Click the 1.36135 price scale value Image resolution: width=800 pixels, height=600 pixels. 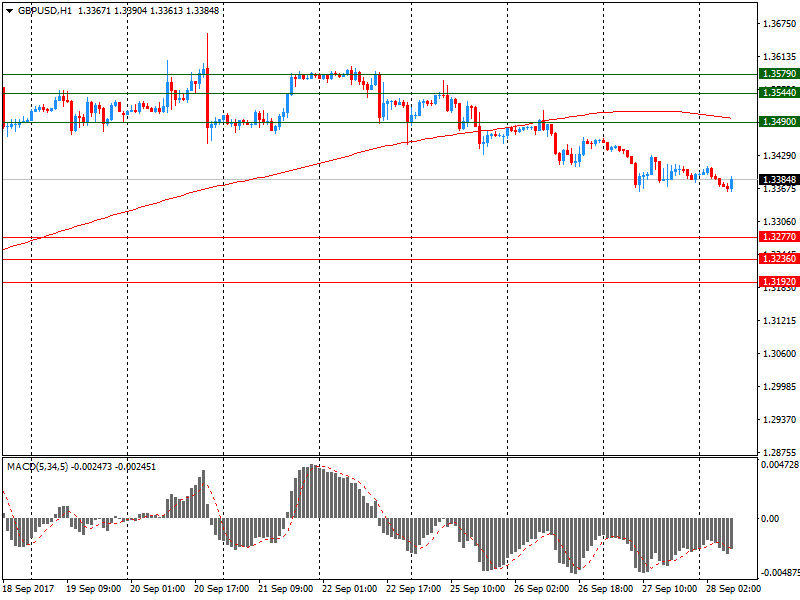(x=779, y=57)
